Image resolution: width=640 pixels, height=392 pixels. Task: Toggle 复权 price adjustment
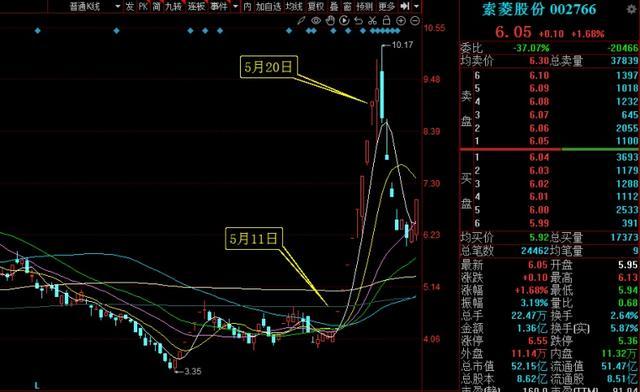(316, 7)
